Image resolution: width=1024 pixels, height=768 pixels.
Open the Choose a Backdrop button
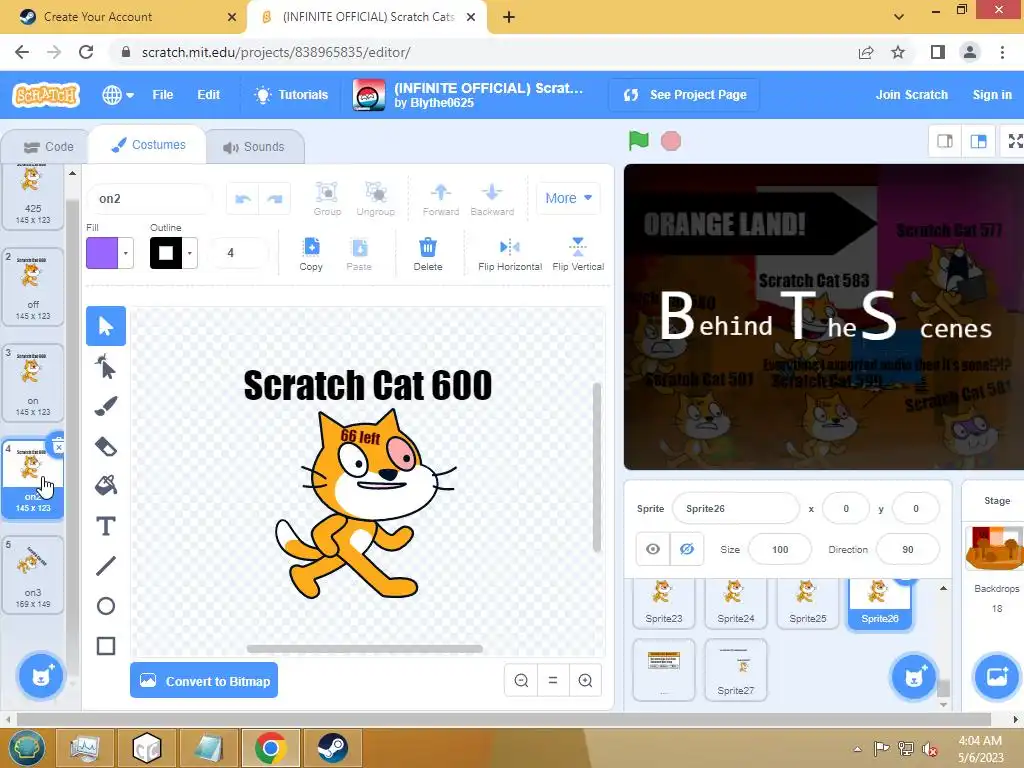click(997, 677)
